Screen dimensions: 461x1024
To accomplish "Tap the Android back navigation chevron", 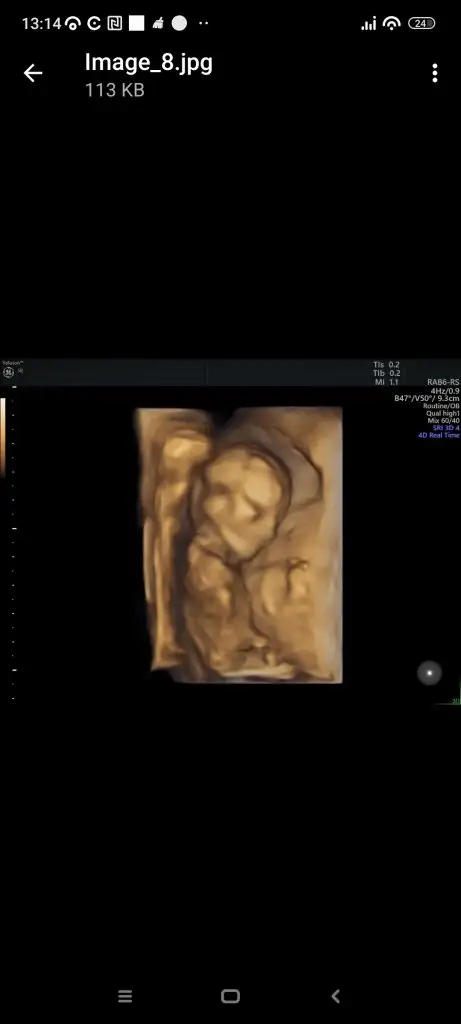I will (336, 996).
